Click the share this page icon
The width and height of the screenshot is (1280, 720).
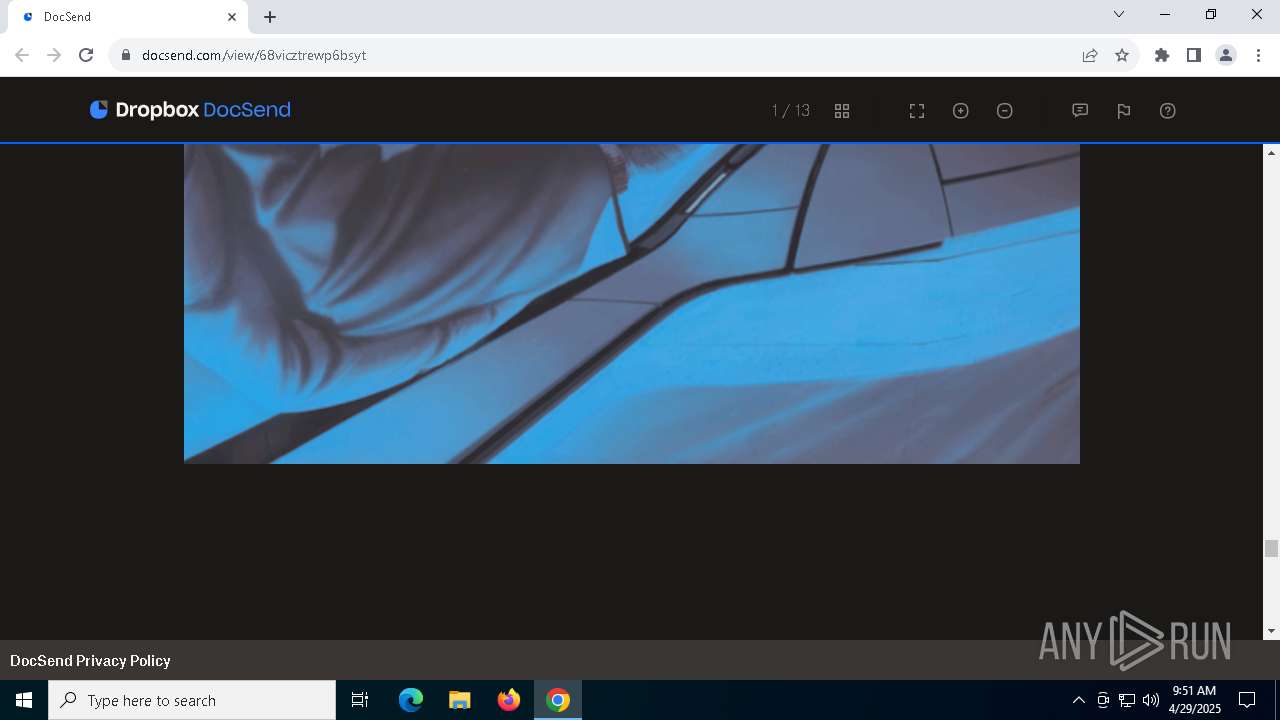(x=1090, y=55)
